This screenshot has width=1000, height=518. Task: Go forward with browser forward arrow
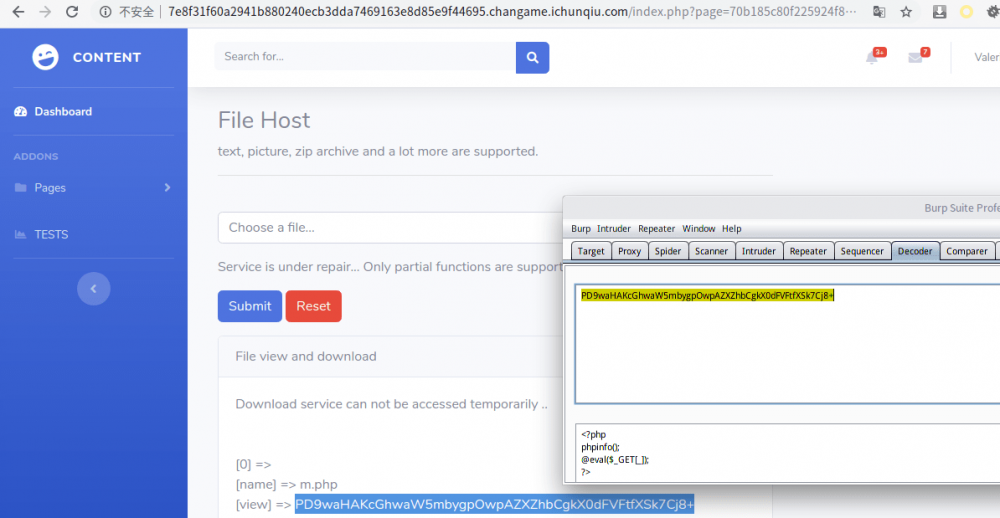tap(45, 12)
